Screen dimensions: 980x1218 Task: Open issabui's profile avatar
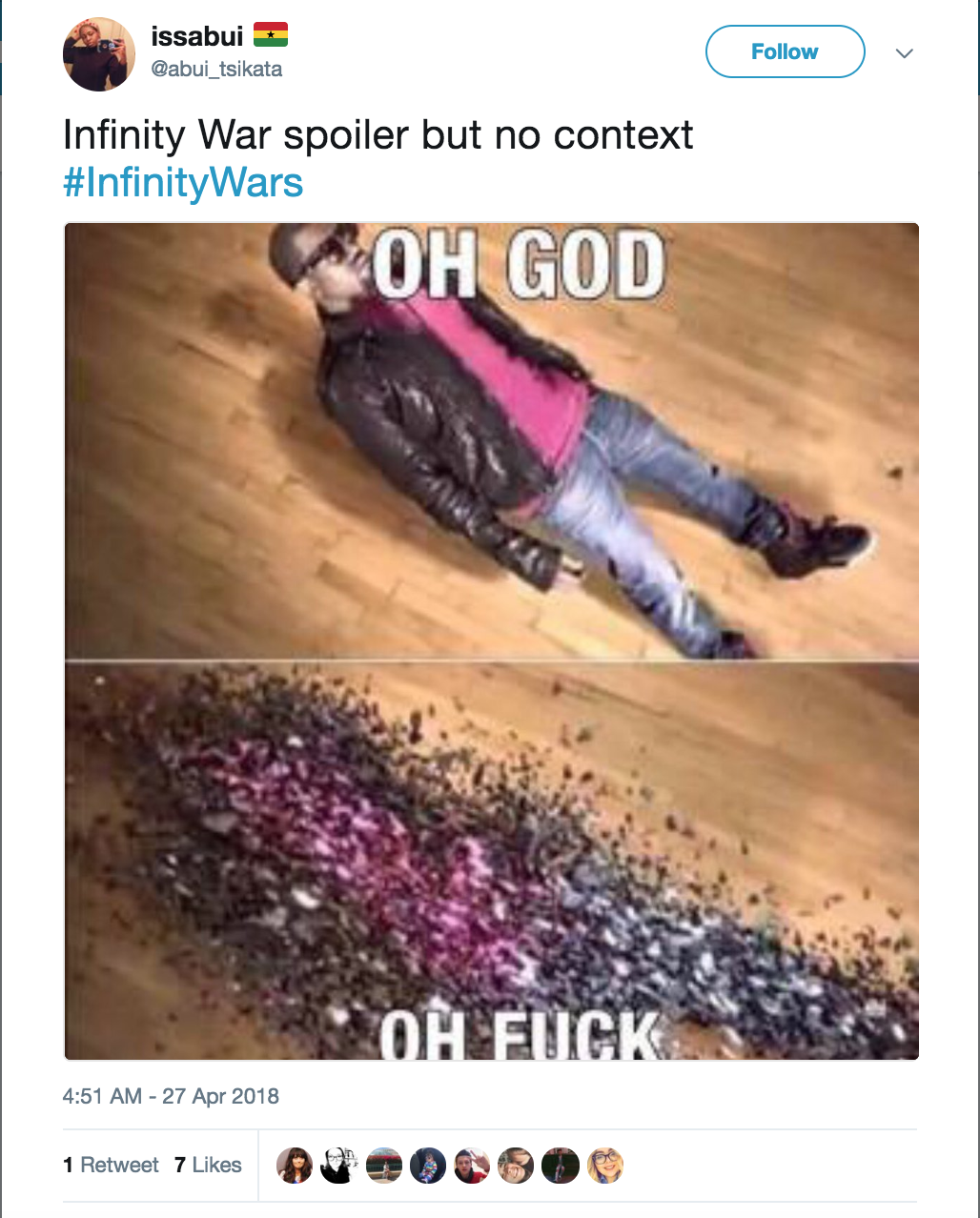[x=98, y=54]
